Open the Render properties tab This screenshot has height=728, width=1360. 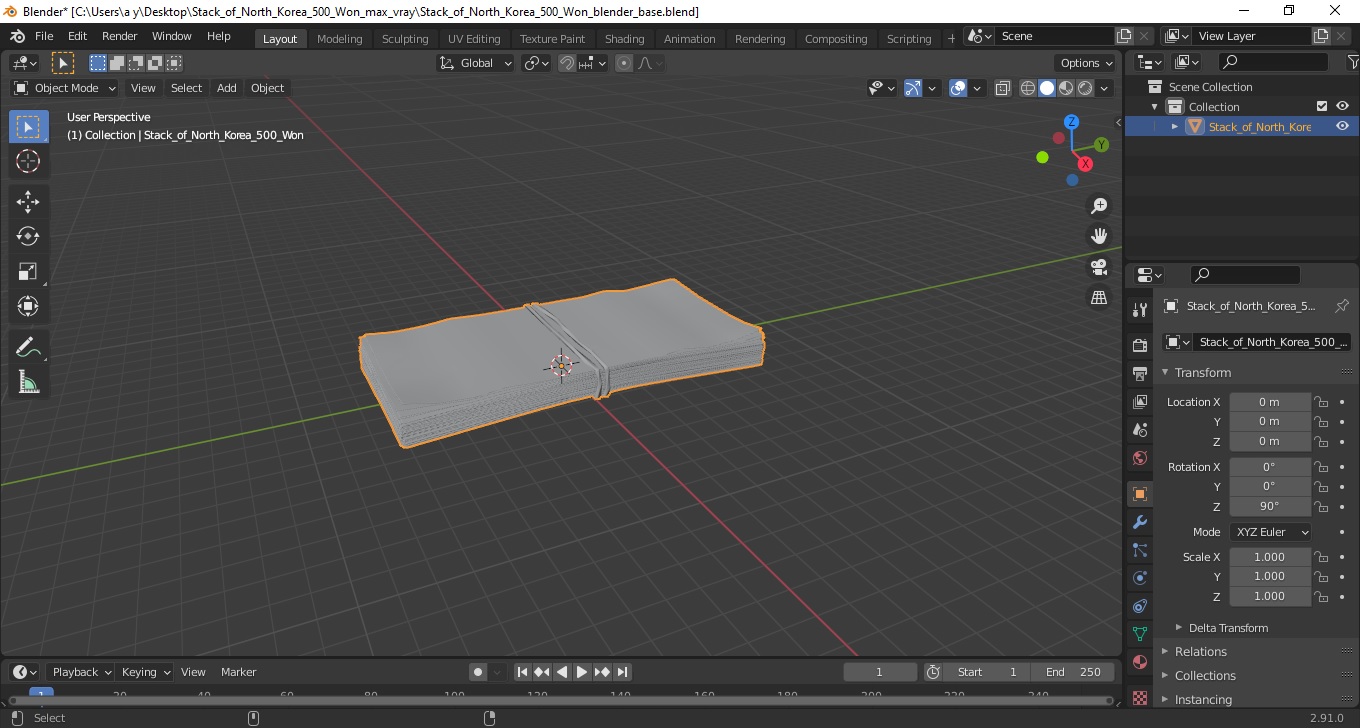[x=1139, y=345]
